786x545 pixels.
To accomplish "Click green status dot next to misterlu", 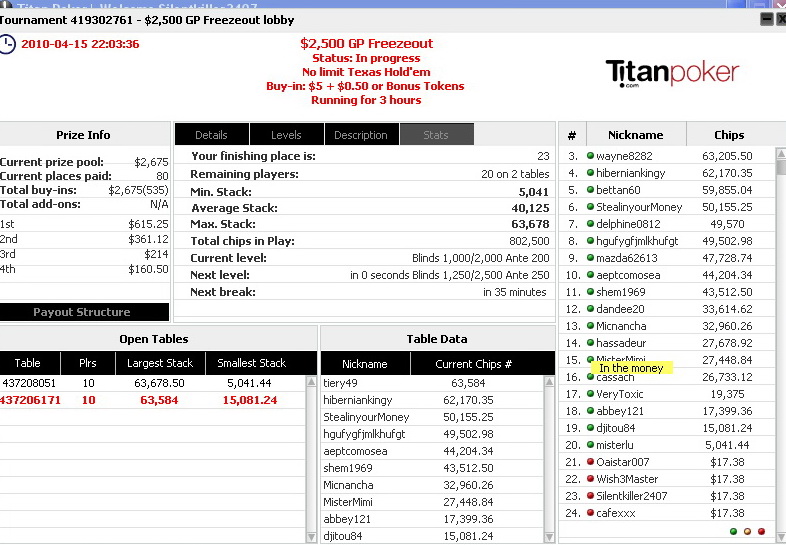I will pos(591,445).
